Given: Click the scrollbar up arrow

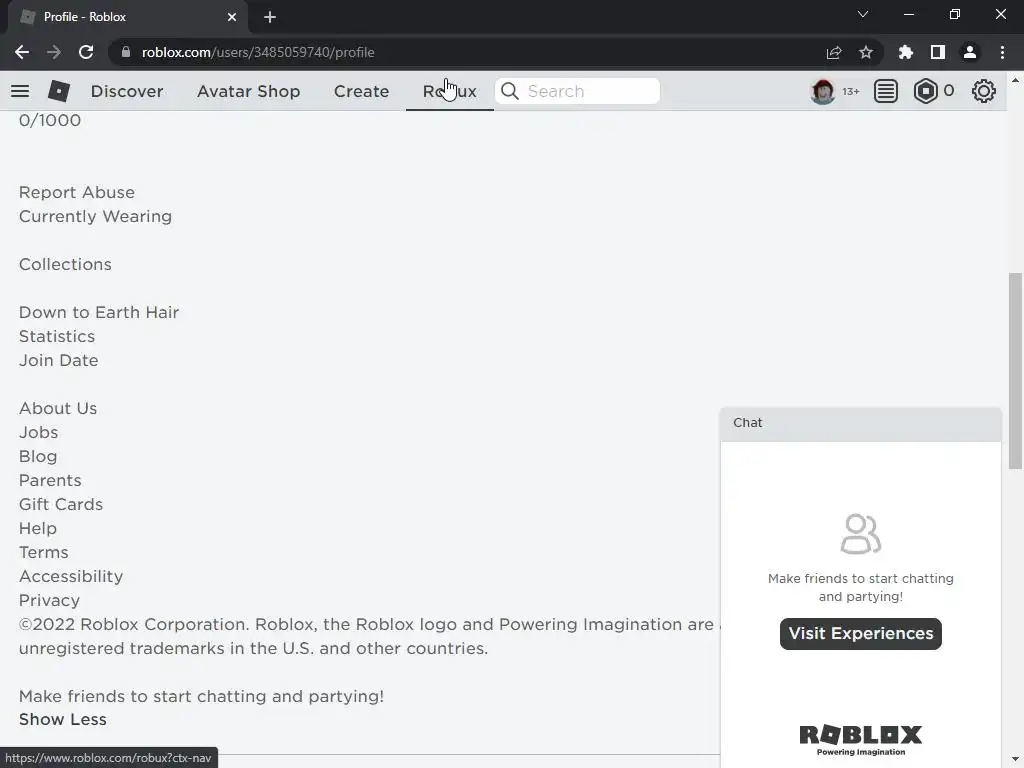Looking at the screenshot, I should pyautogui.click(x=1015, y=80).
